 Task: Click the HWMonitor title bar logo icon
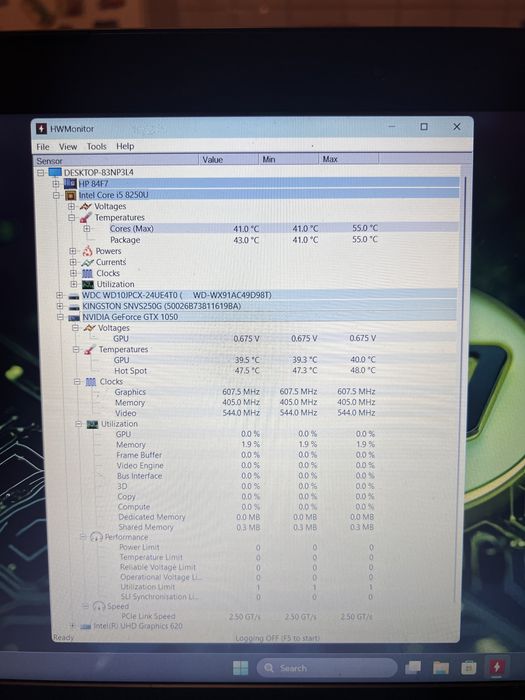pos(42,129)
